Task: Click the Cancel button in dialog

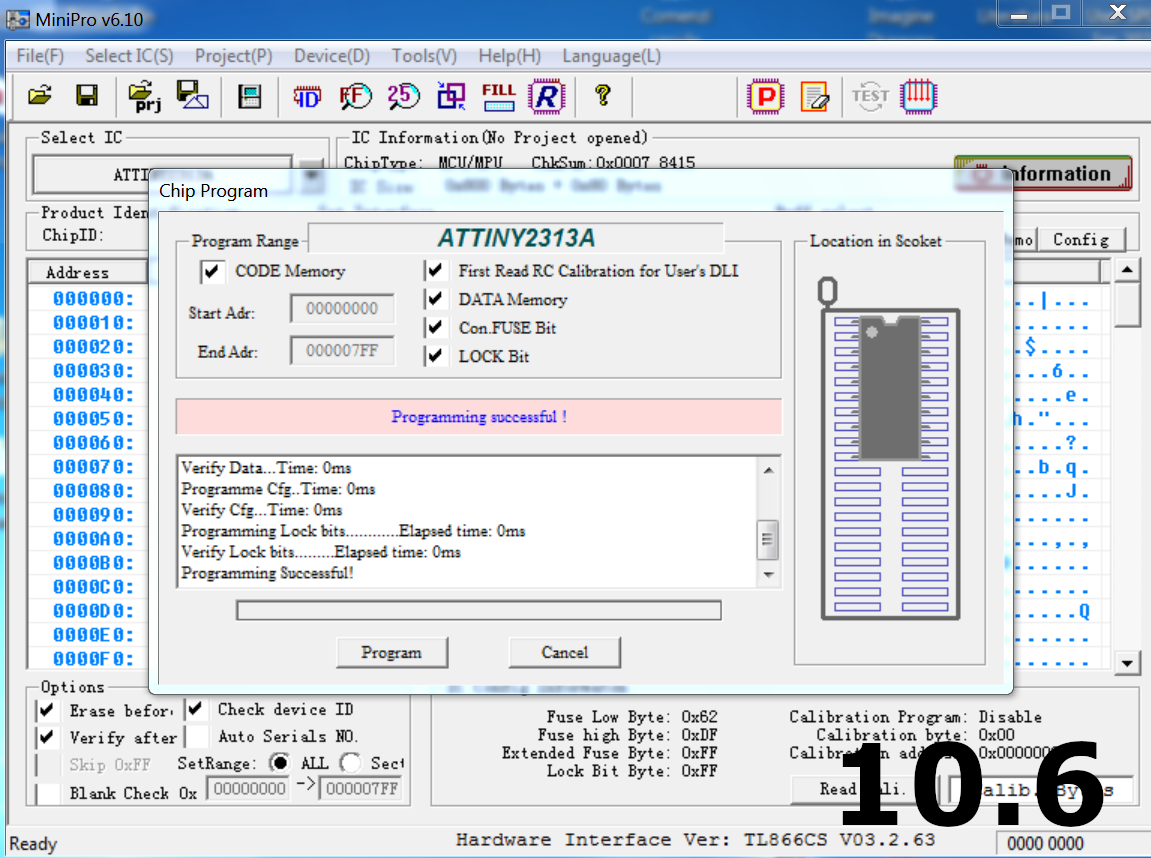Action: point(564,652)
